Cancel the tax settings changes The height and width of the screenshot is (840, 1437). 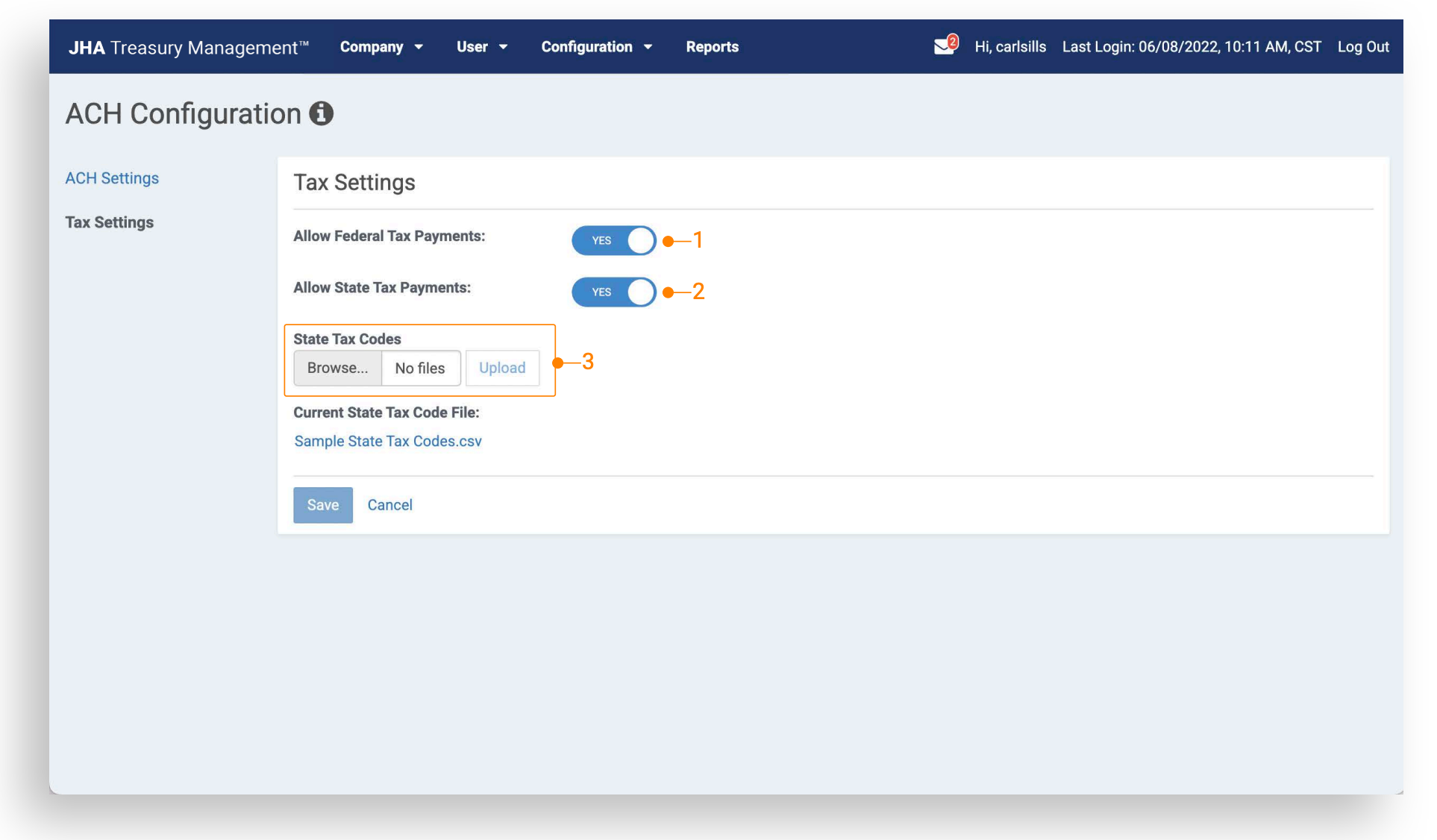coord(389,505)
